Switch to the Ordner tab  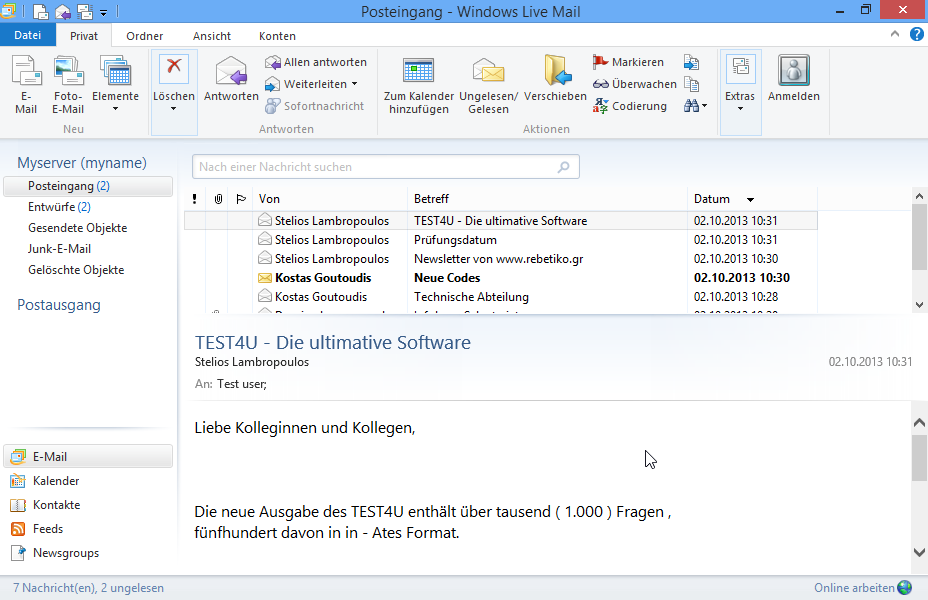pyautogui.click(x=144, y=36)
